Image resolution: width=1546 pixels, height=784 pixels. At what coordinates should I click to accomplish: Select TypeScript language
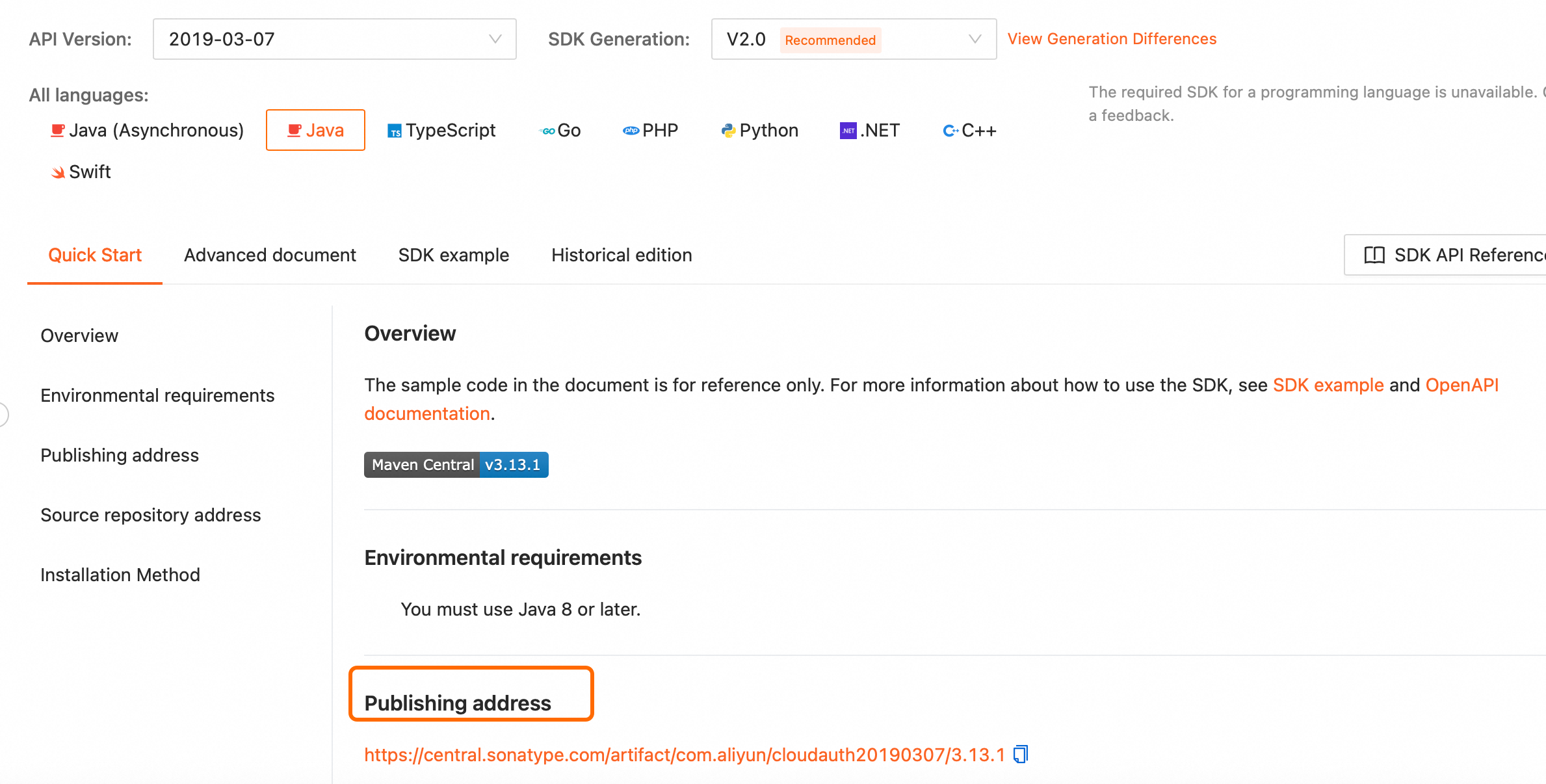441,130
